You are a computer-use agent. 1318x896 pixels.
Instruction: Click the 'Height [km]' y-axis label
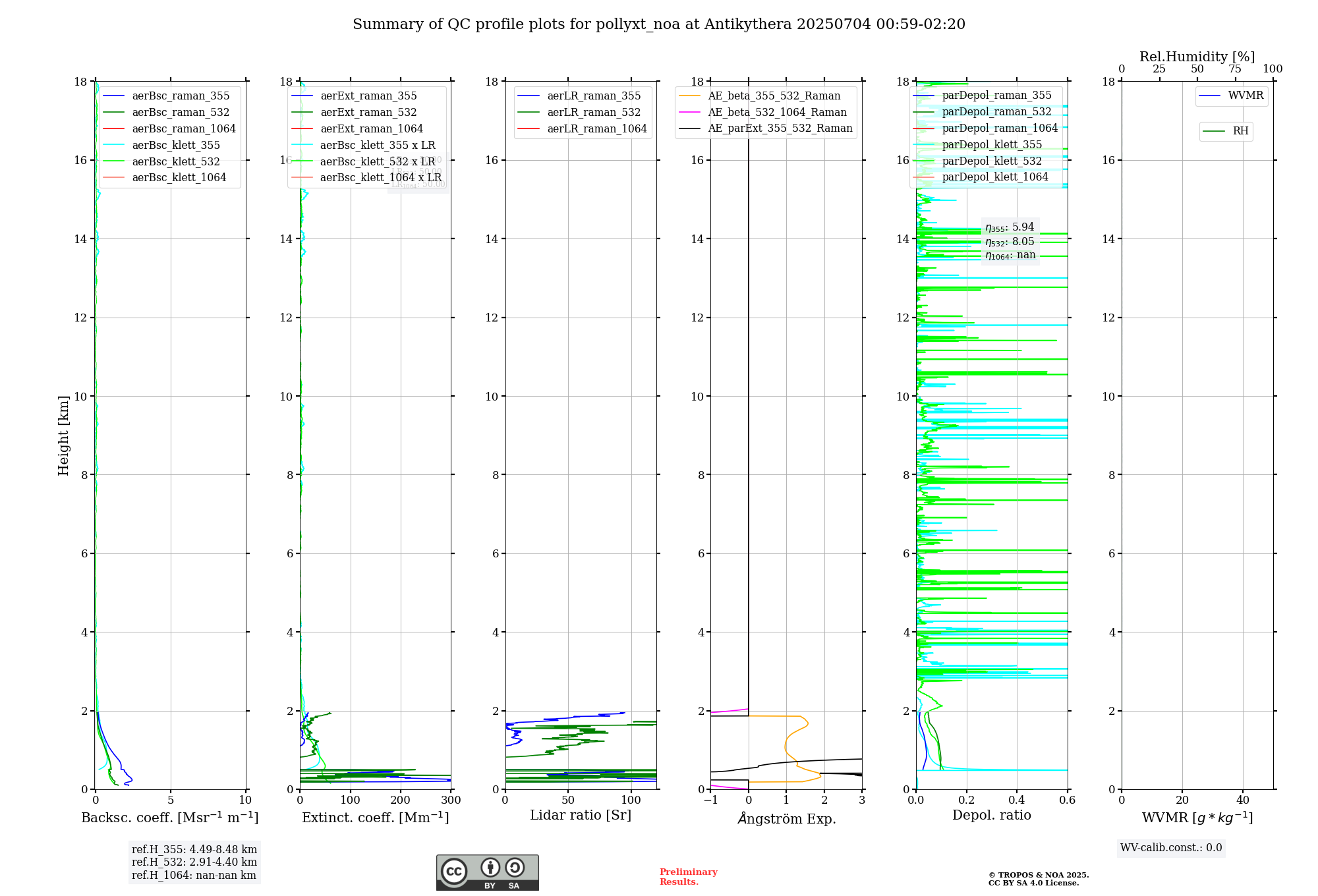coord(63,435)
